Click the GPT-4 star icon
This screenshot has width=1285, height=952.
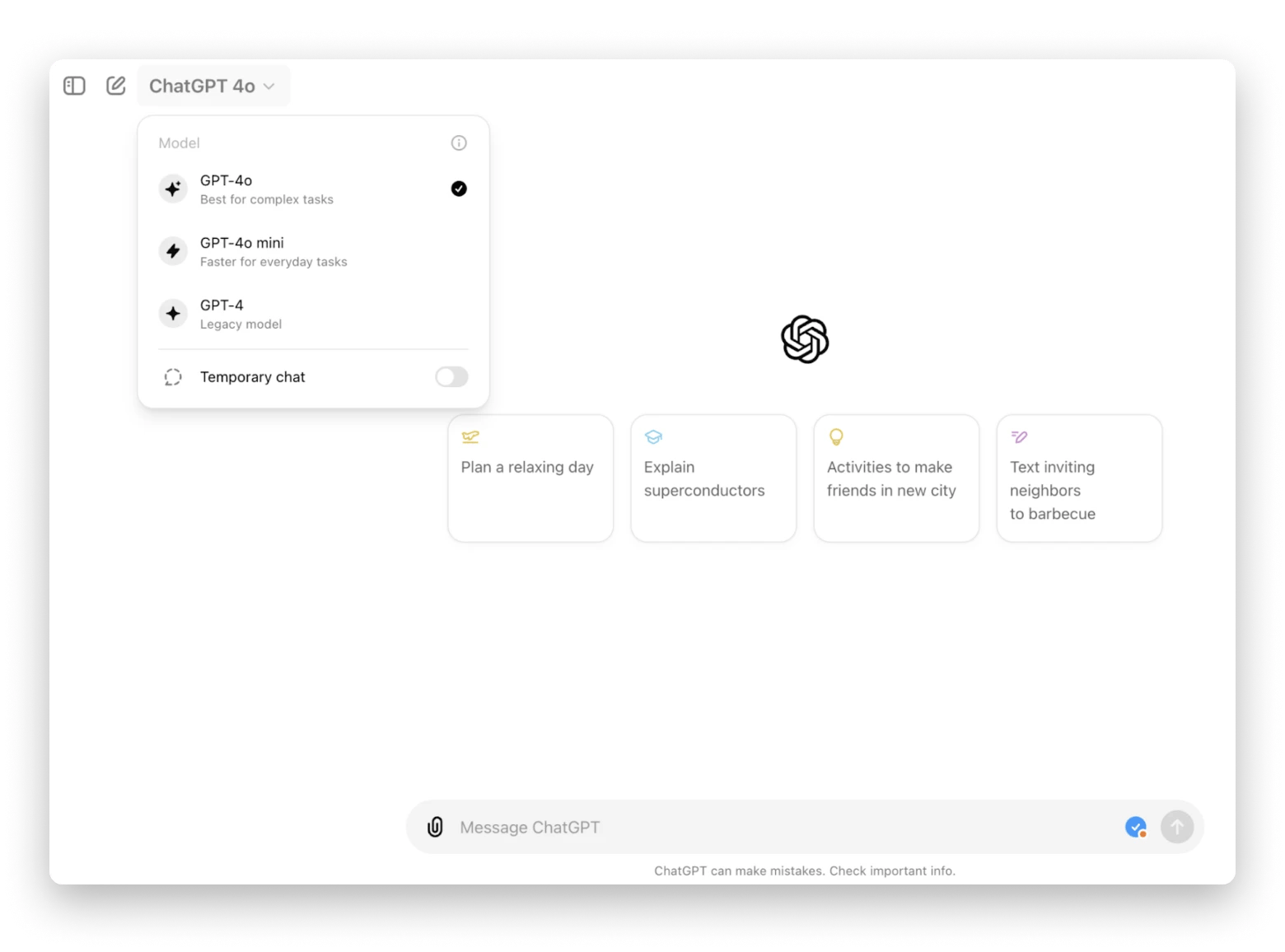(173, 314)
